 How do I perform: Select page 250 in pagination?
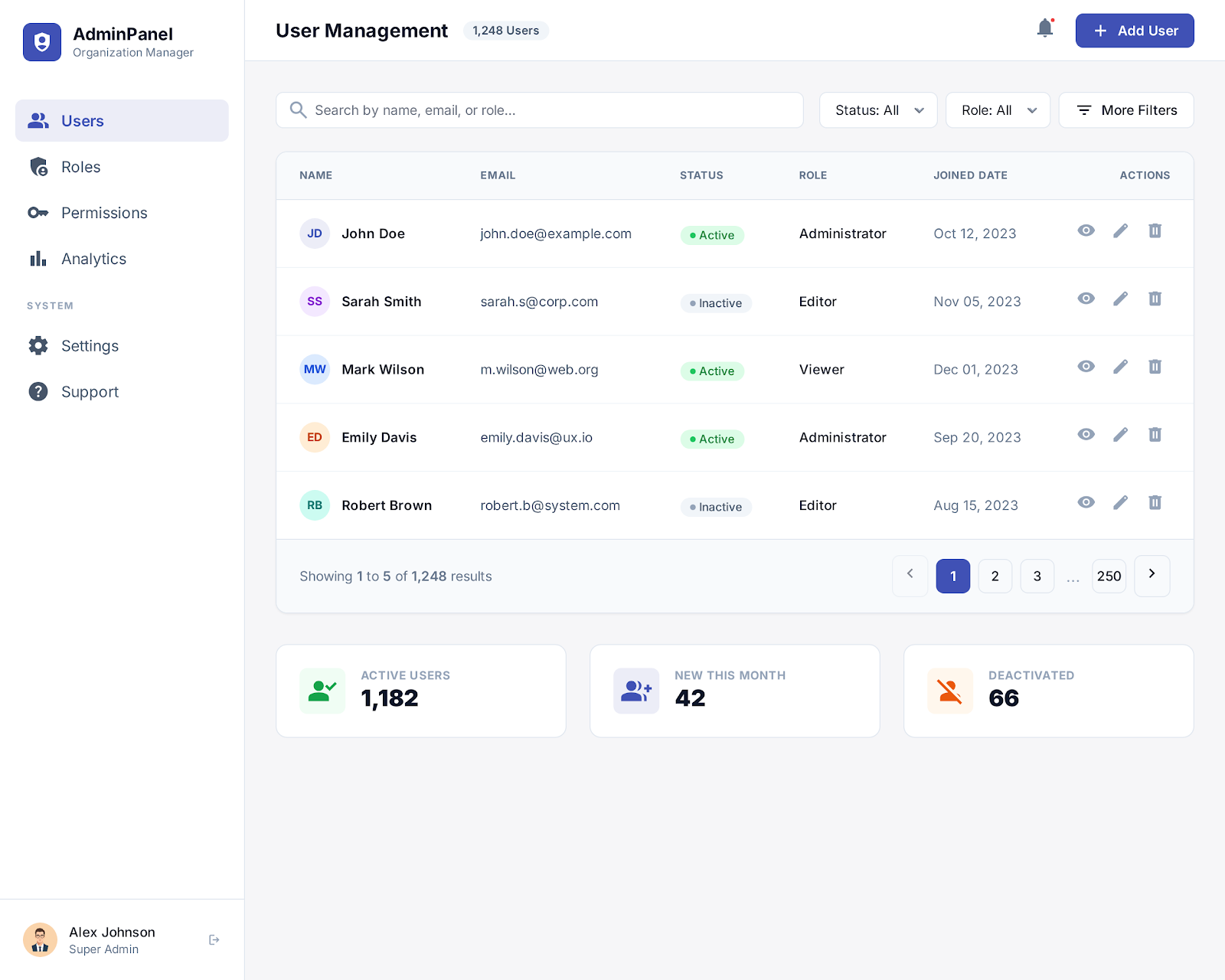point(1109,576)
